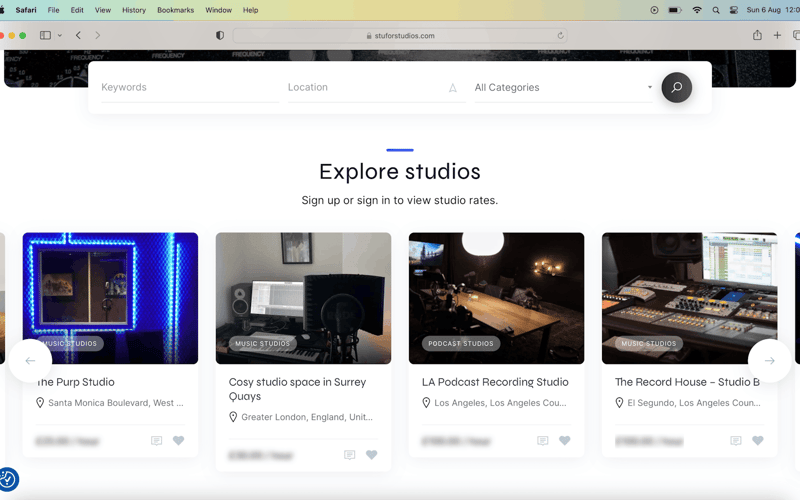The height and width of the screenshot is (500, 800).
Task: Open The Record House – Studio B title
Action: point(687,382)
